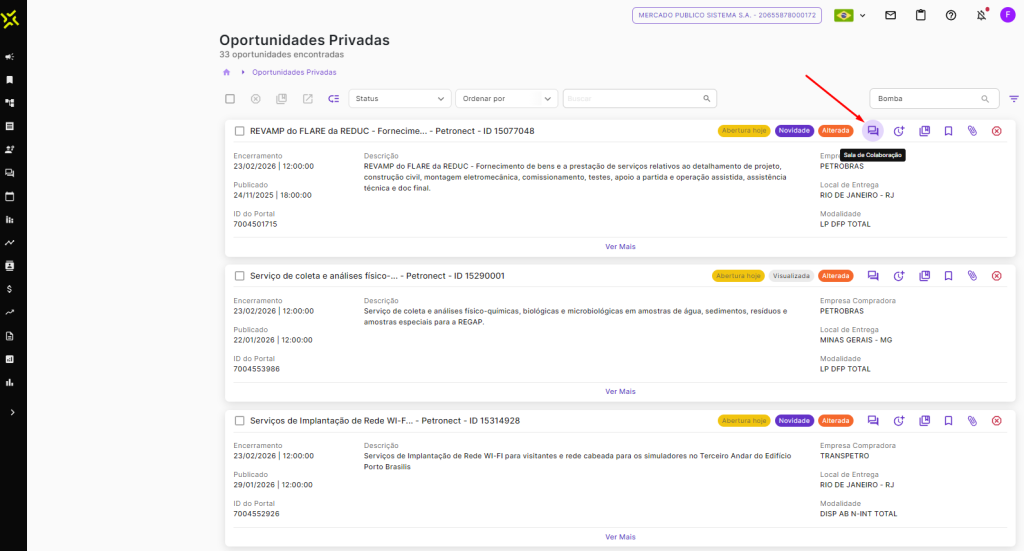Tick the Serviço de coleta opportunity checkbox
This screenshot has height=551, width=1024.
point(239,276)
